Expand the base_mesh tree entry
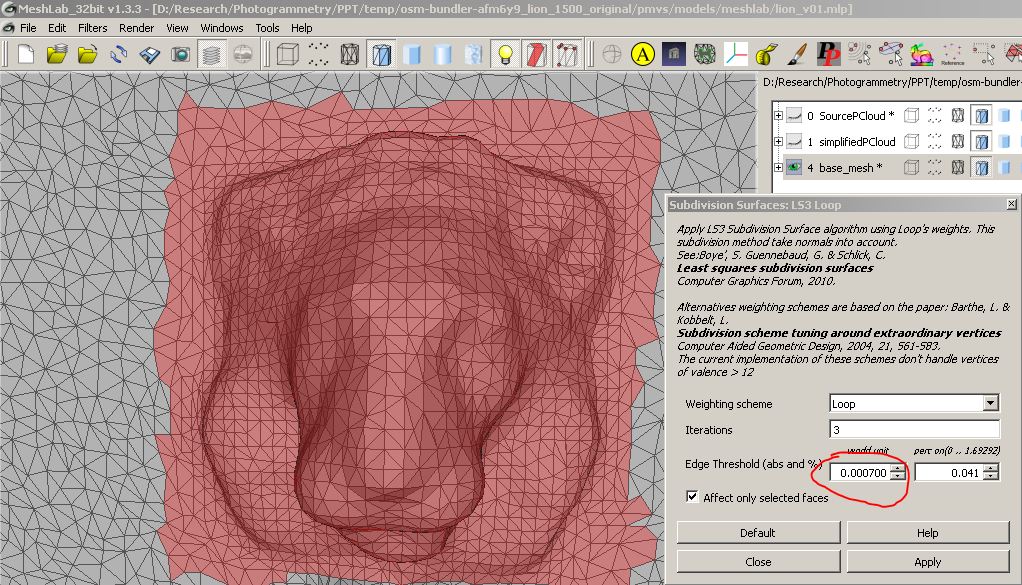Screen dimensions: 1022x585 (779, 167)
